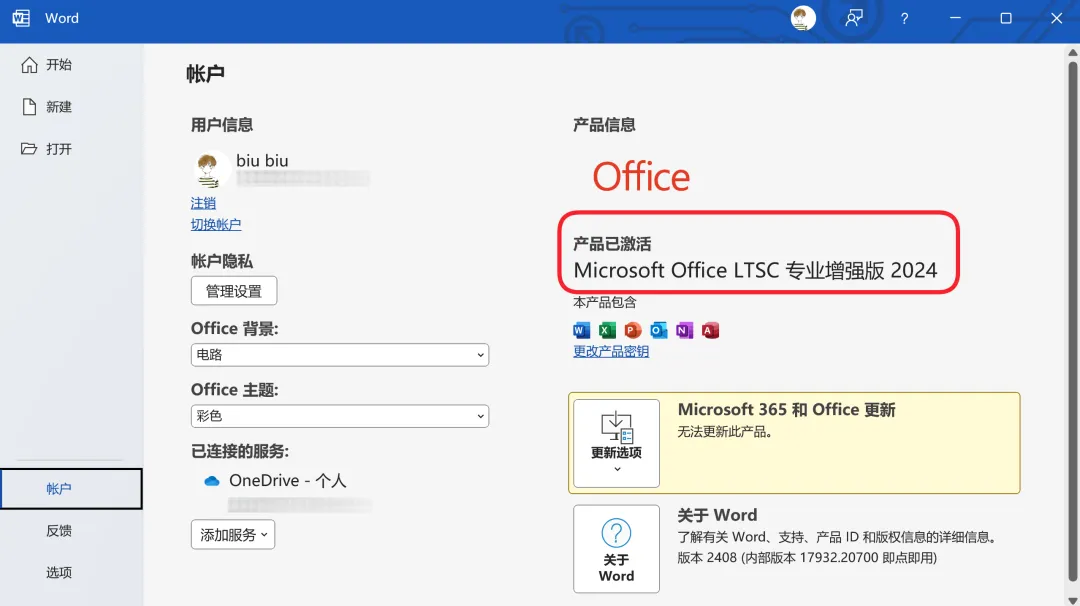The height and width of the screenshot is (606, 1080).
Task: Click the 已连接的服务 heading
Action: pyautogui.click(x=240, y=452)
